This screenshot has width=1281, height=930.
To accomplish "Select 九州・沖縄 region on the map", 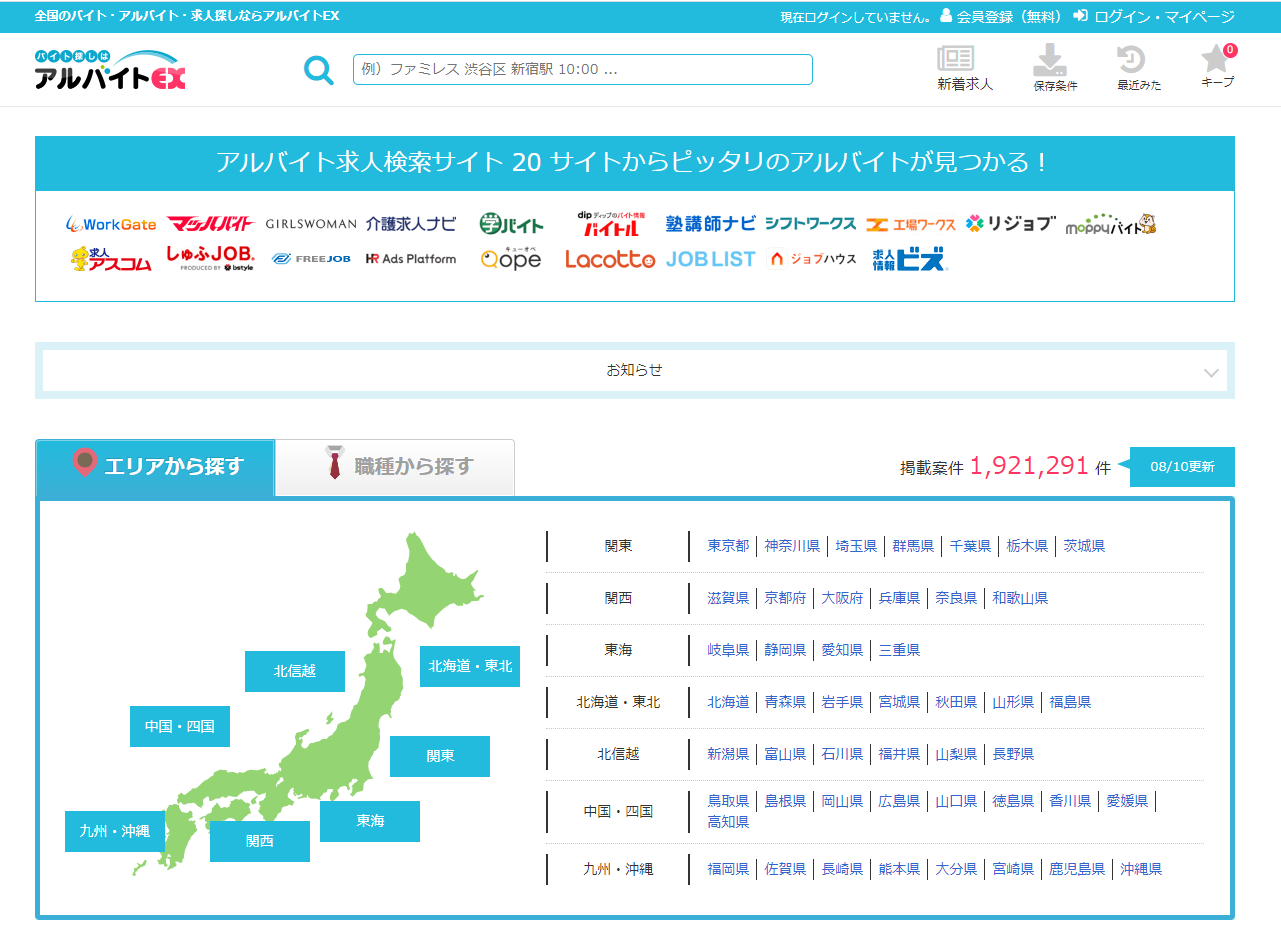I will click(x=115, y=831).
